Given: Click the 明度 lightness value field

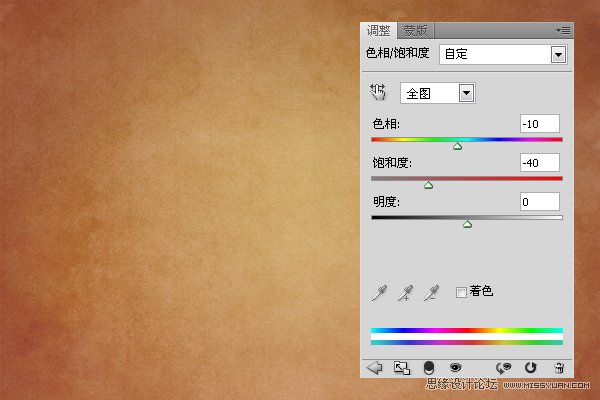Looking at the screenshot, I should point(539,202).
